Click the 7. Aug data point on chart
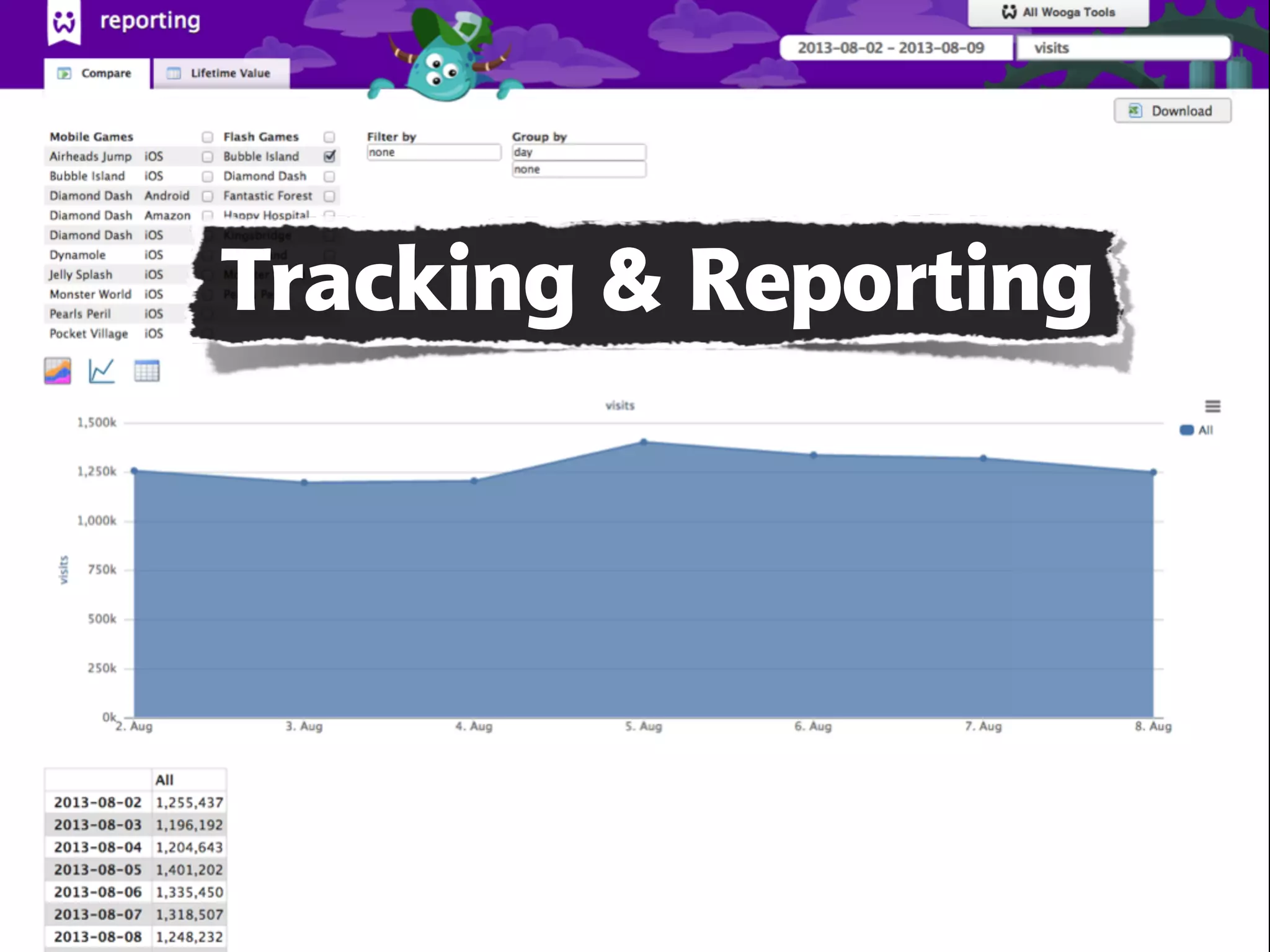This screenshot has width=1270, height=952. (984, 458)
